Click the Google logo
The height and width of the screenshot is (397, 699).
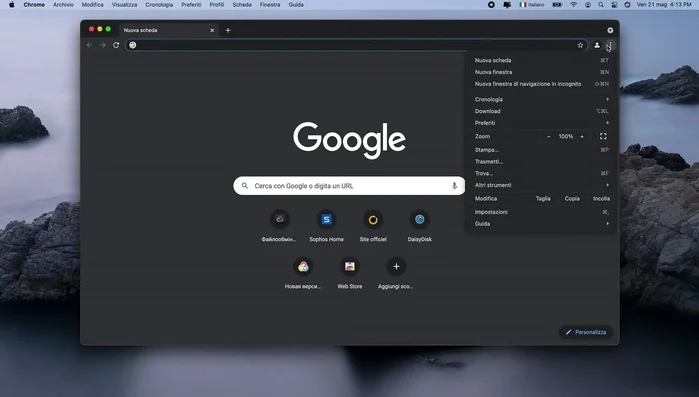click(x=350, y=140)
